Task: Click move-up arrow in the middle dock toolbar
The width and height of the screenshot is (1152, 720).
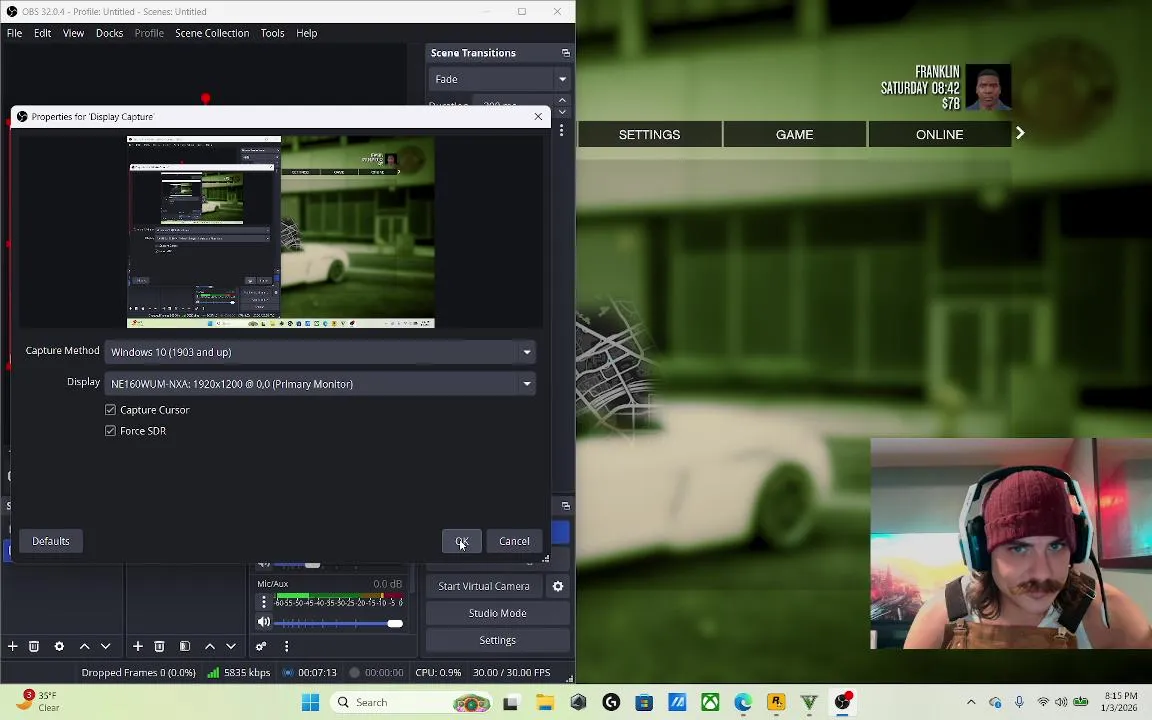Action: click(210, 646)
